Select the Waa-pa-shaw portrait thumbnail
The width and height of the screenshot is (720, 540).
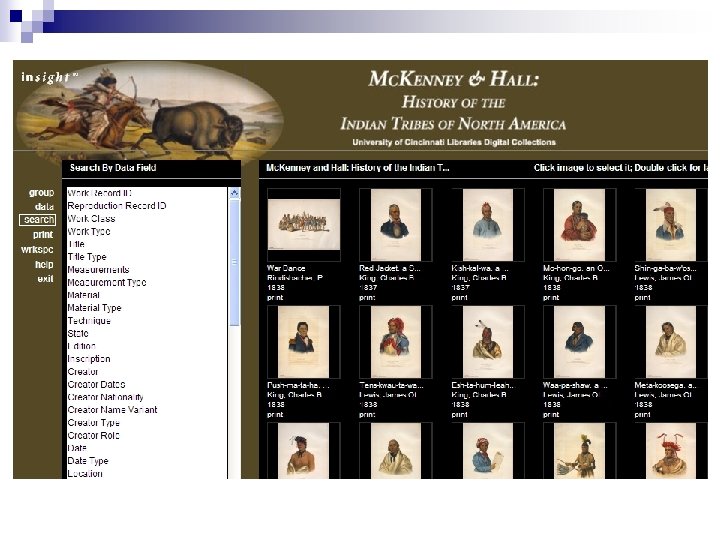(579, 342)
